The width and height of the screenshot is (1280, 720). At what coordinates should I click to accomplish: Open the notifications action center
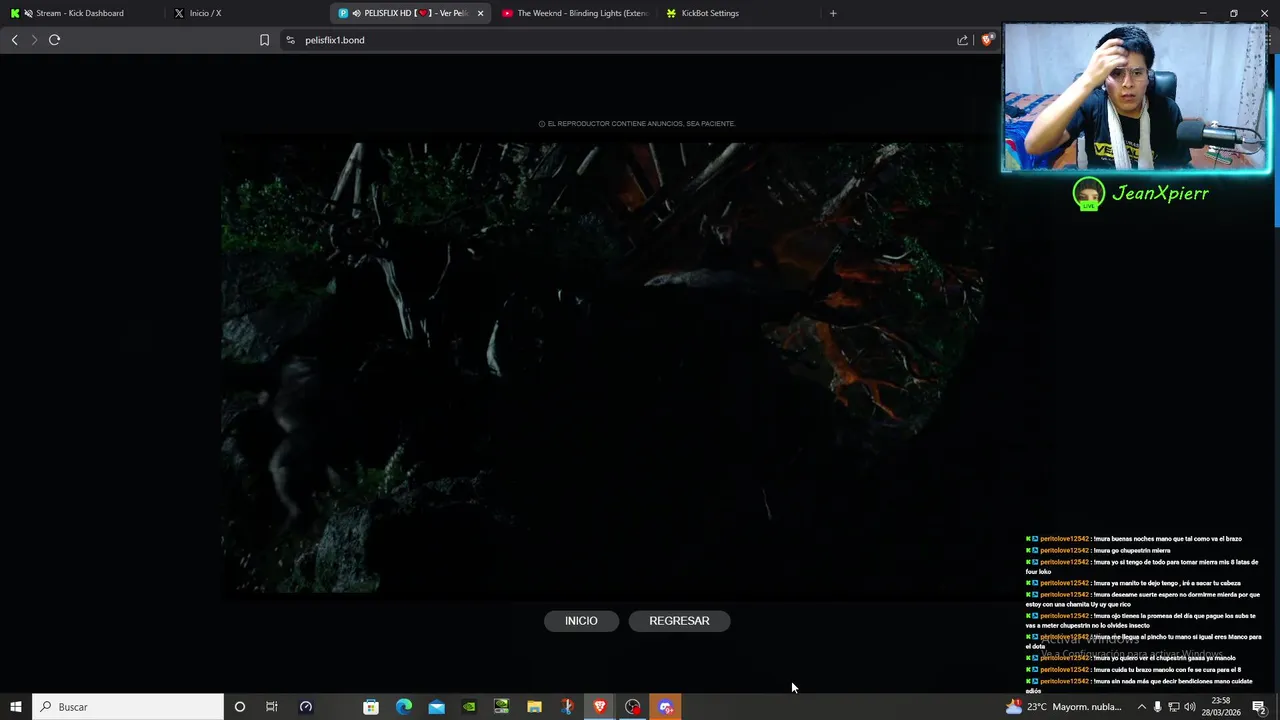point(1259,707)
